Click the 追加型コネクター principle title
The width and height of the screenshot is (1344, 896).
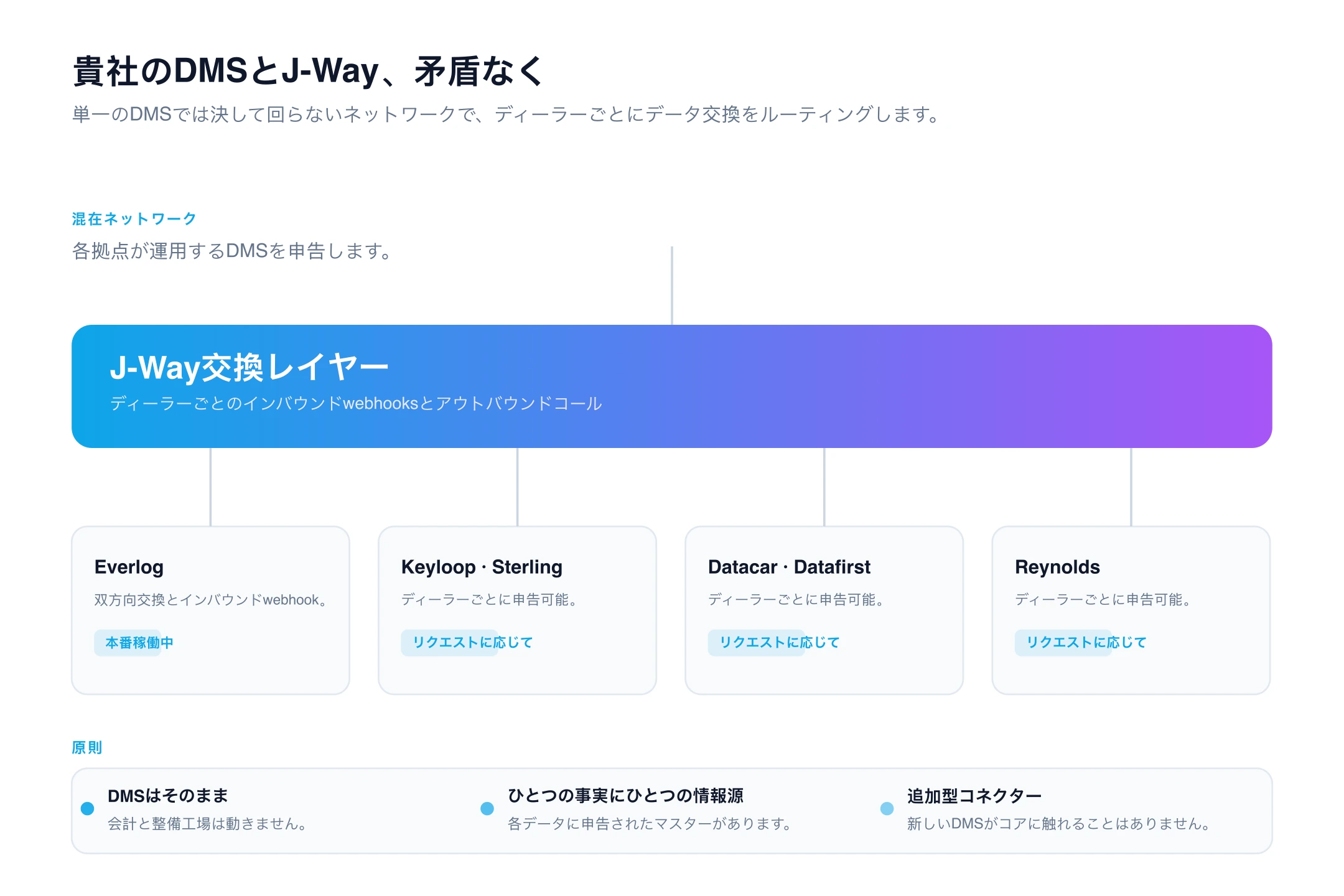tap(974, 796)
